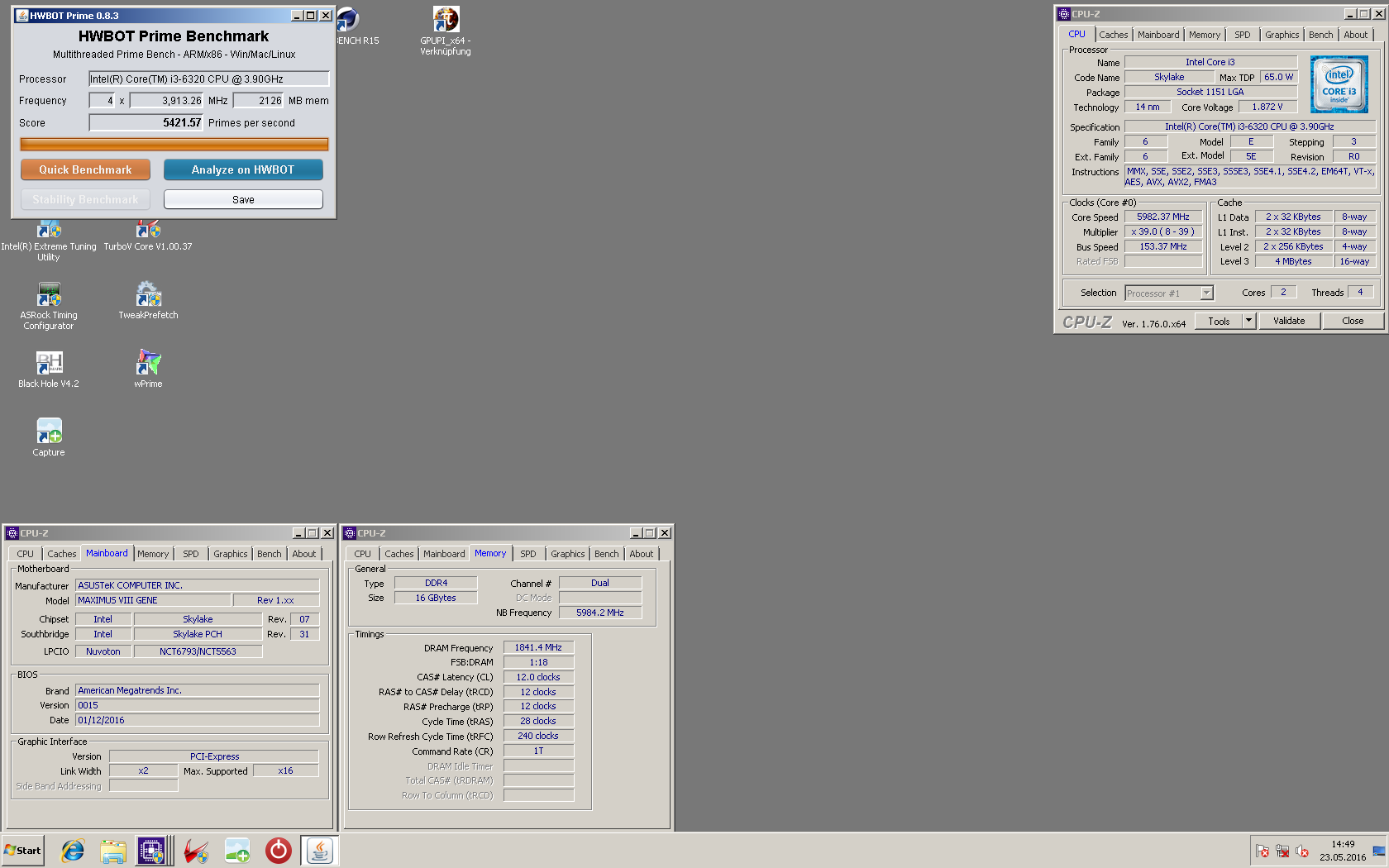This screenshot has width=1389, height=868.
Task: Open capture tool in taskbar
Action: coord(237,851)
